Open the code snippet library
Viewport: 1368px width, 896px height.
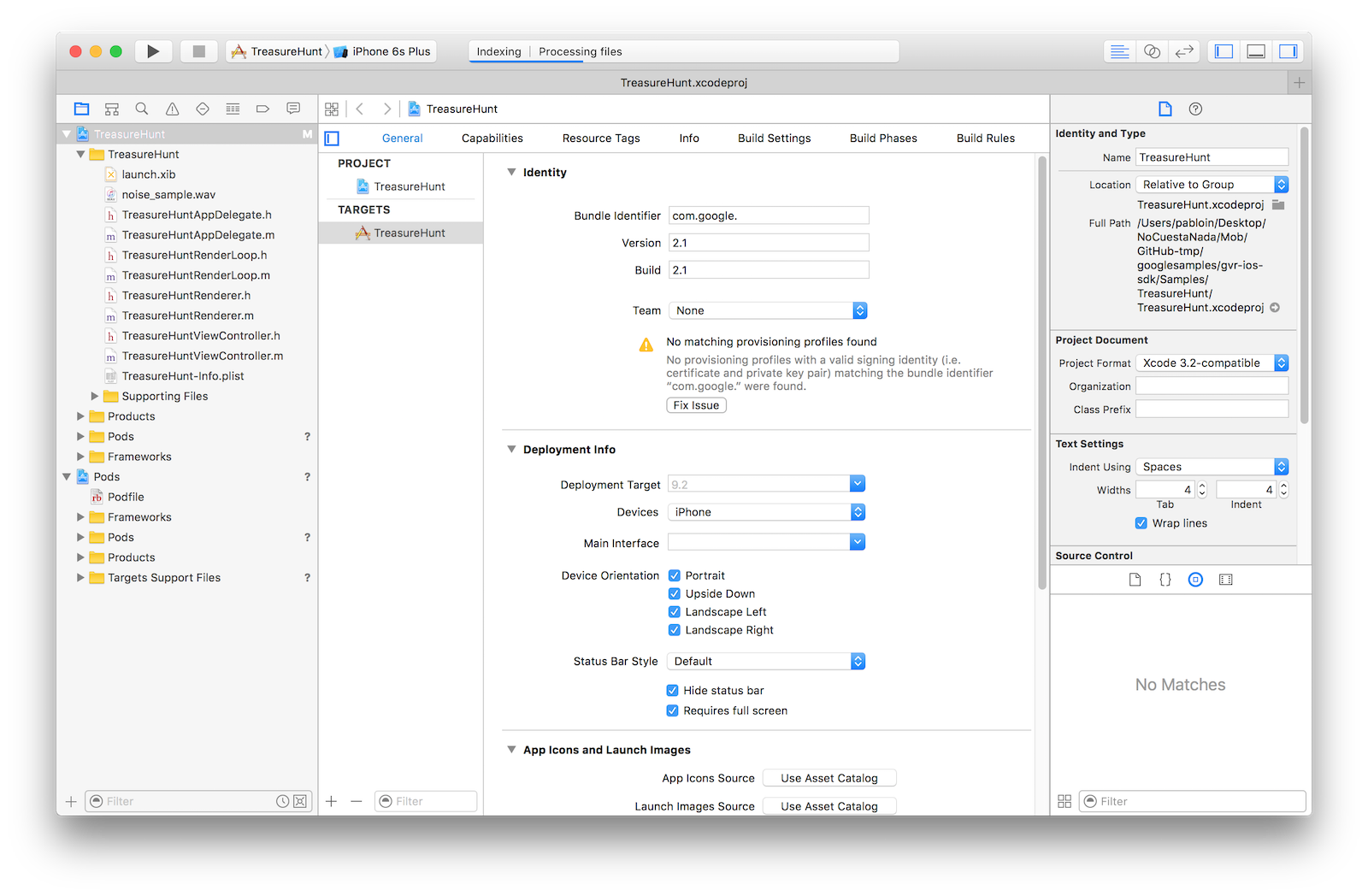coord(1165,580)
